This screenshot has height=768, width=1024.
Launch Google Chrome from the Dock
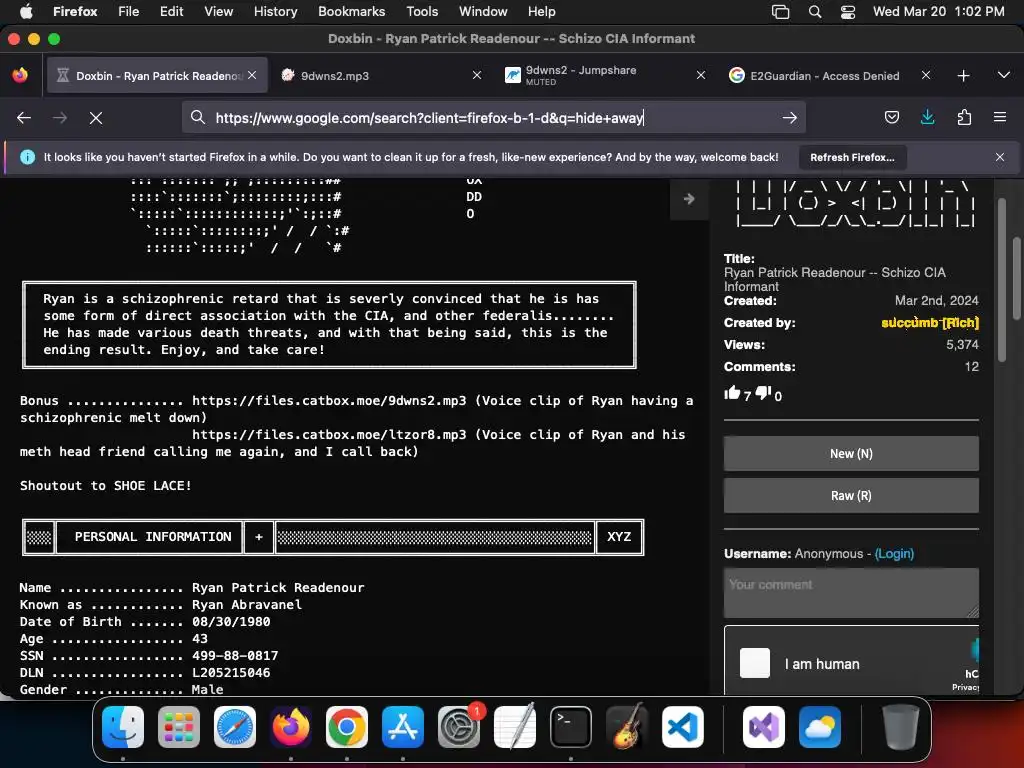(x=347, y=727)
